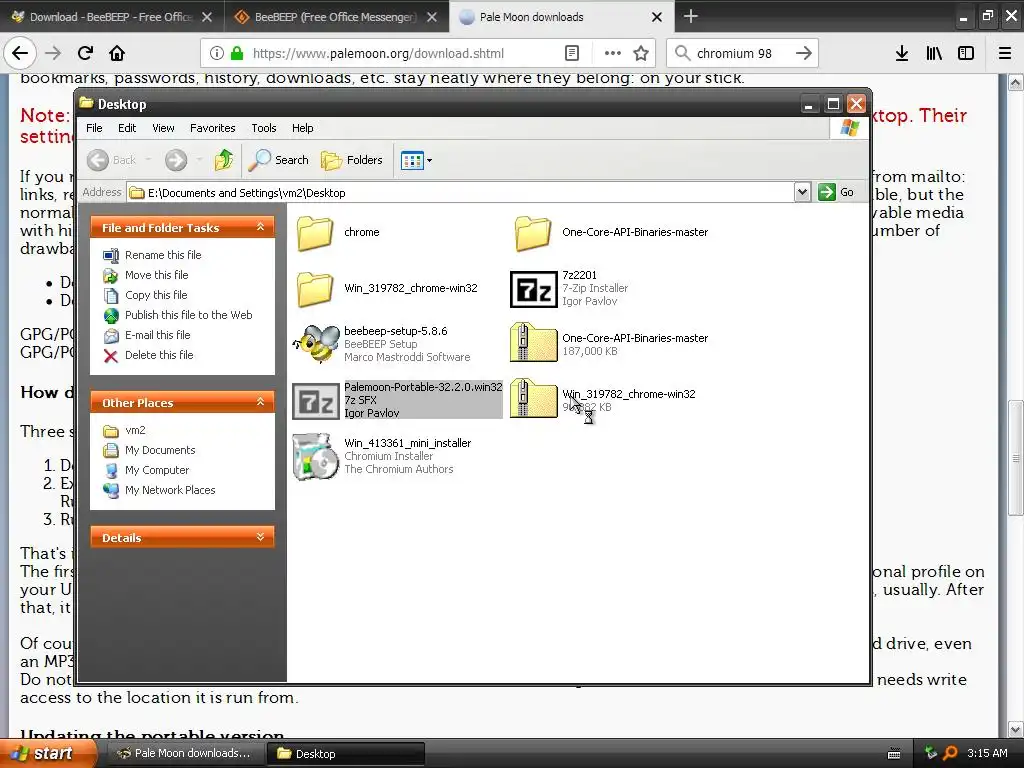
Task: Click the Go button beside address bar
Action: pos(837,192)
